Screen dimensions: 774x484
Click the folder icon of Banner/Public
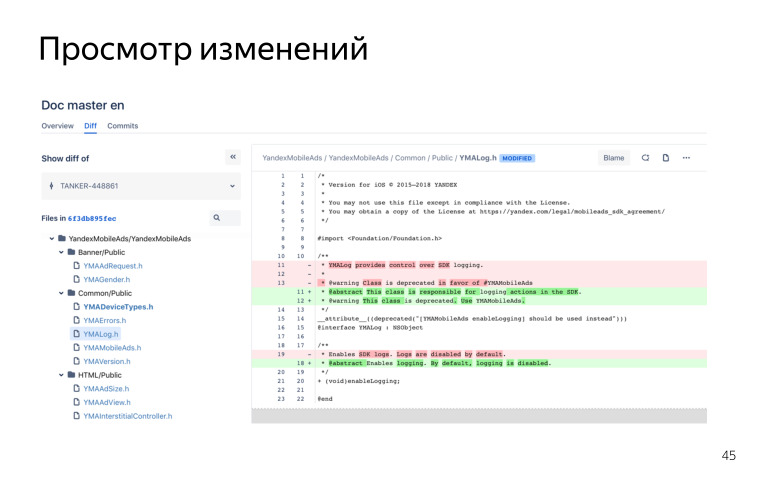pyautogui.click(x=71, y=252)
